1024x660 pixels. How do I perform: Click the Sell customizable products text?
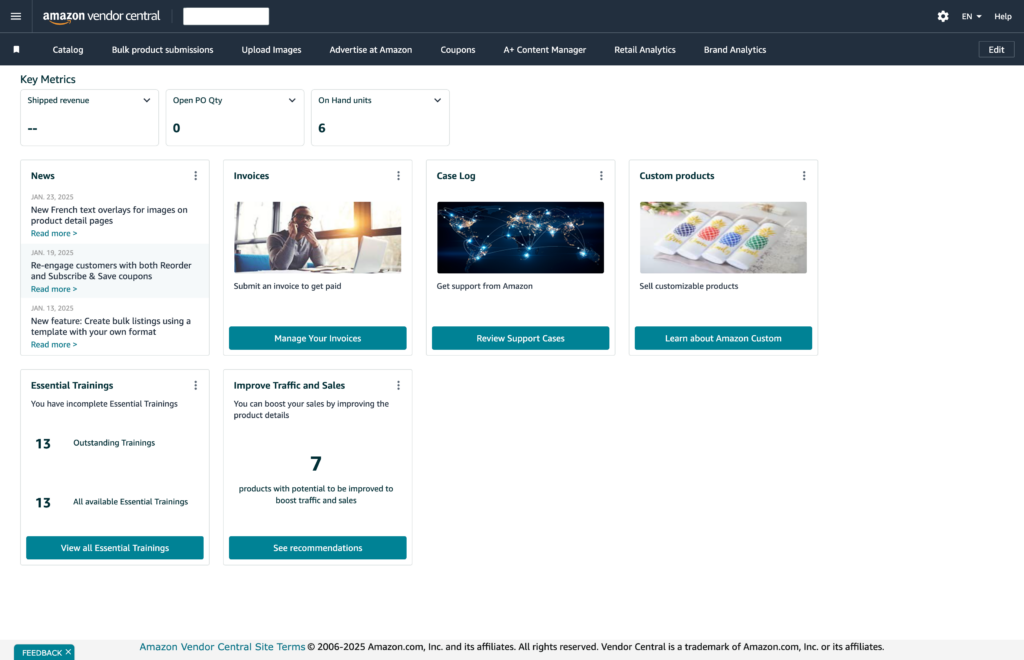coord(689,286)
